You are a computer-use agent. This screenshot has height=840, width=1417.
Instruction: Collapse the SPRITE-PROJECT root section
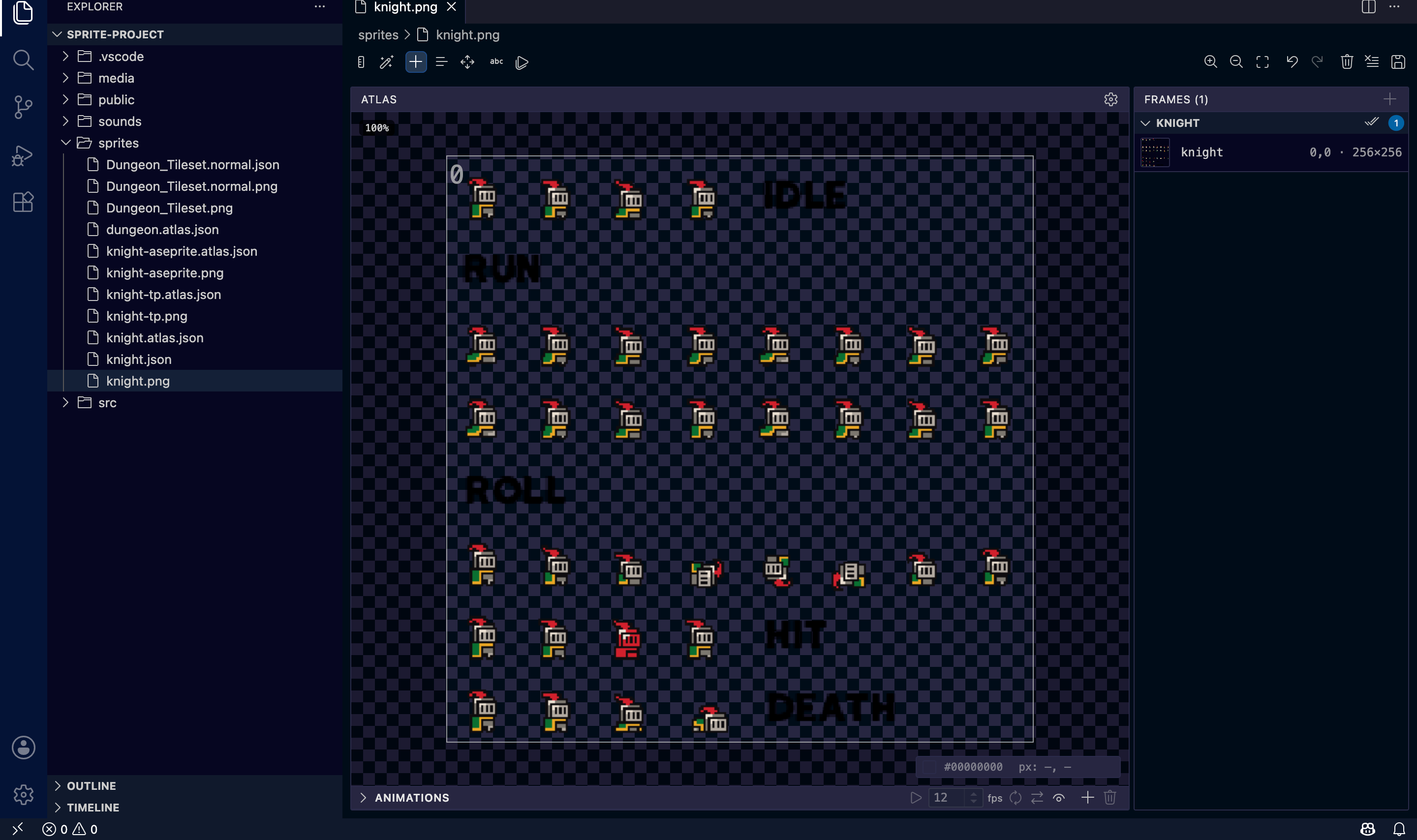click(195, 34)
